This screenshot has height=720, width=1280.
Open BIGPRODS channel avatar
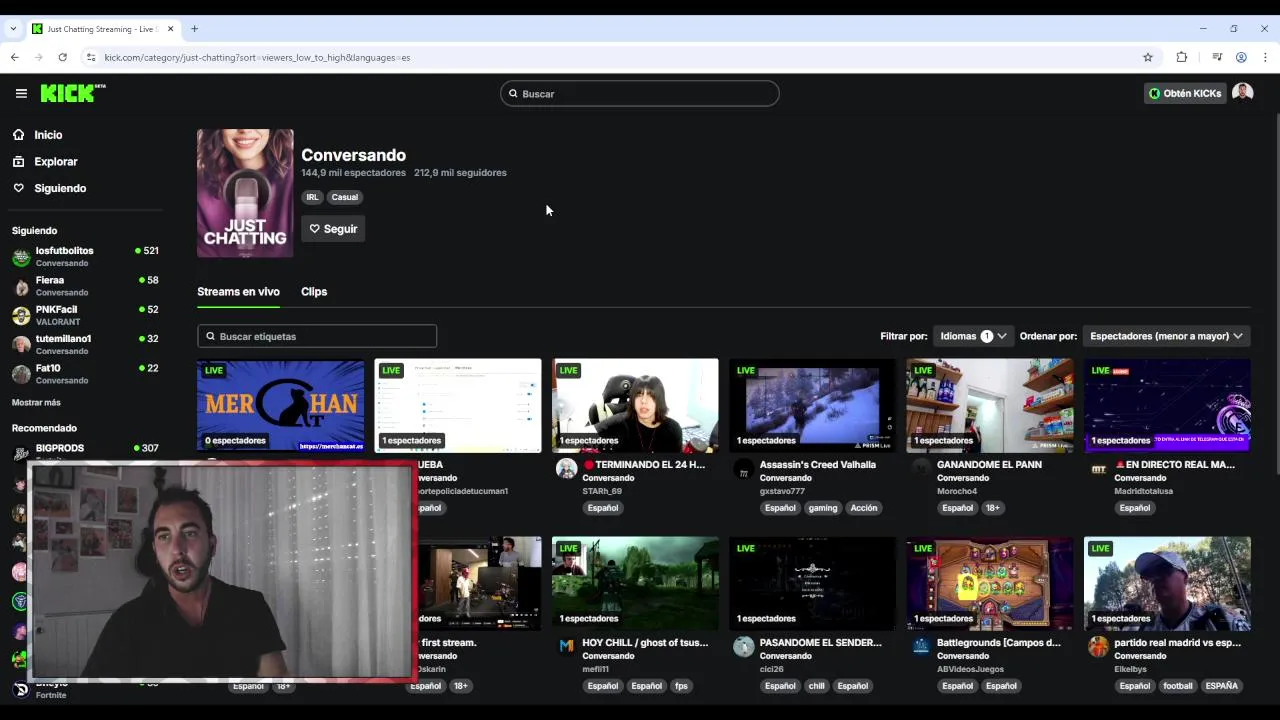pyautogui.click(x=21, y=452)
